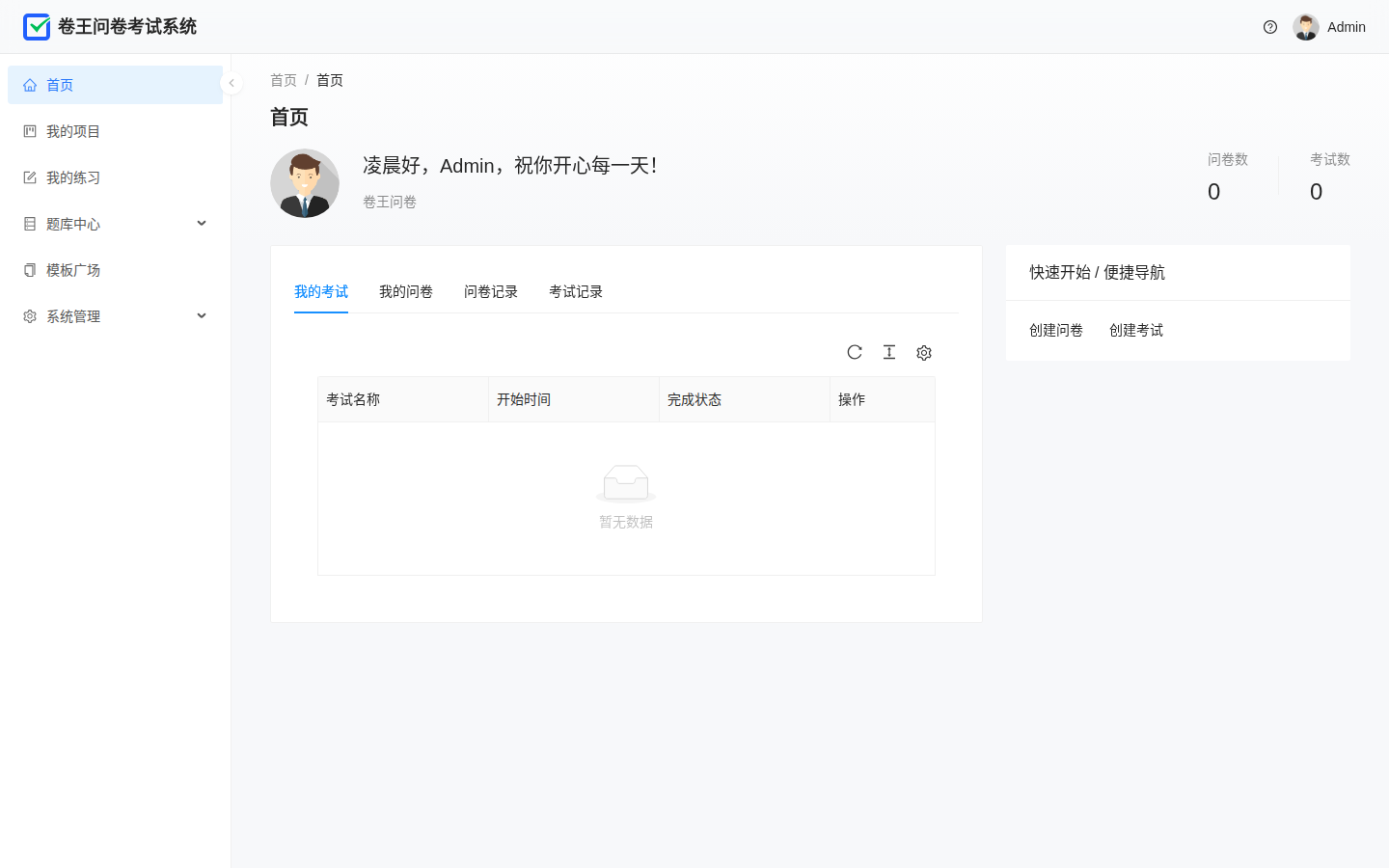Viewport: 1389px width, 868px height.
Task: Switch to the 问卷记录 tab
Action: point(491,291)
